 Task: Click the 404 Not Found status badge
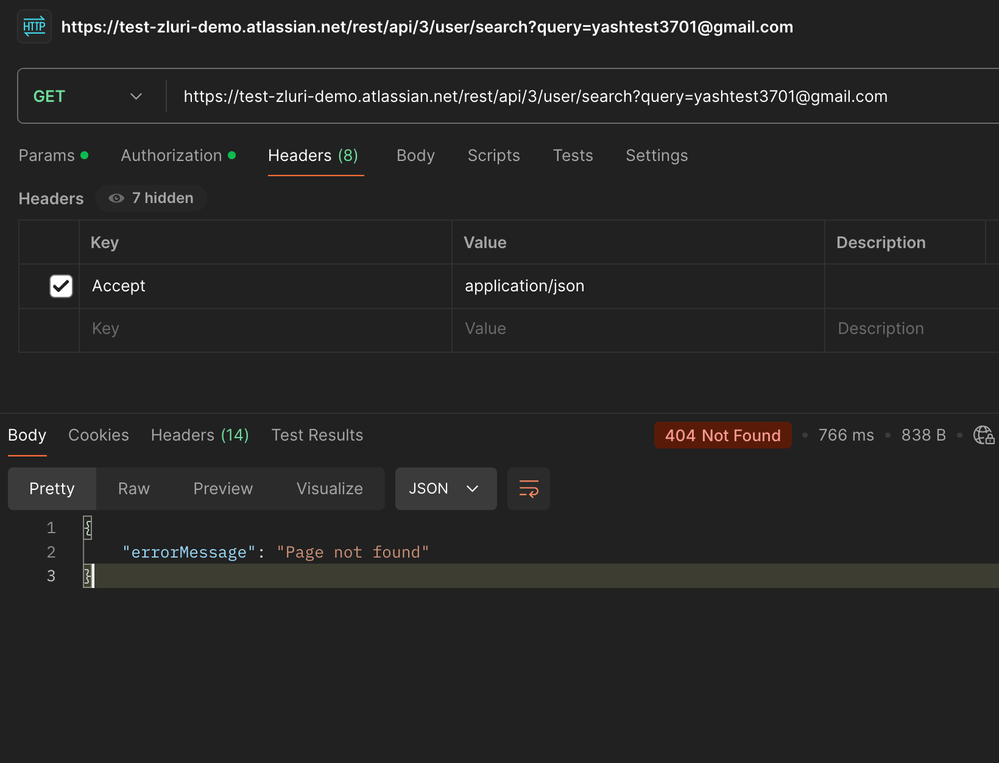click(x=722, y=435)
